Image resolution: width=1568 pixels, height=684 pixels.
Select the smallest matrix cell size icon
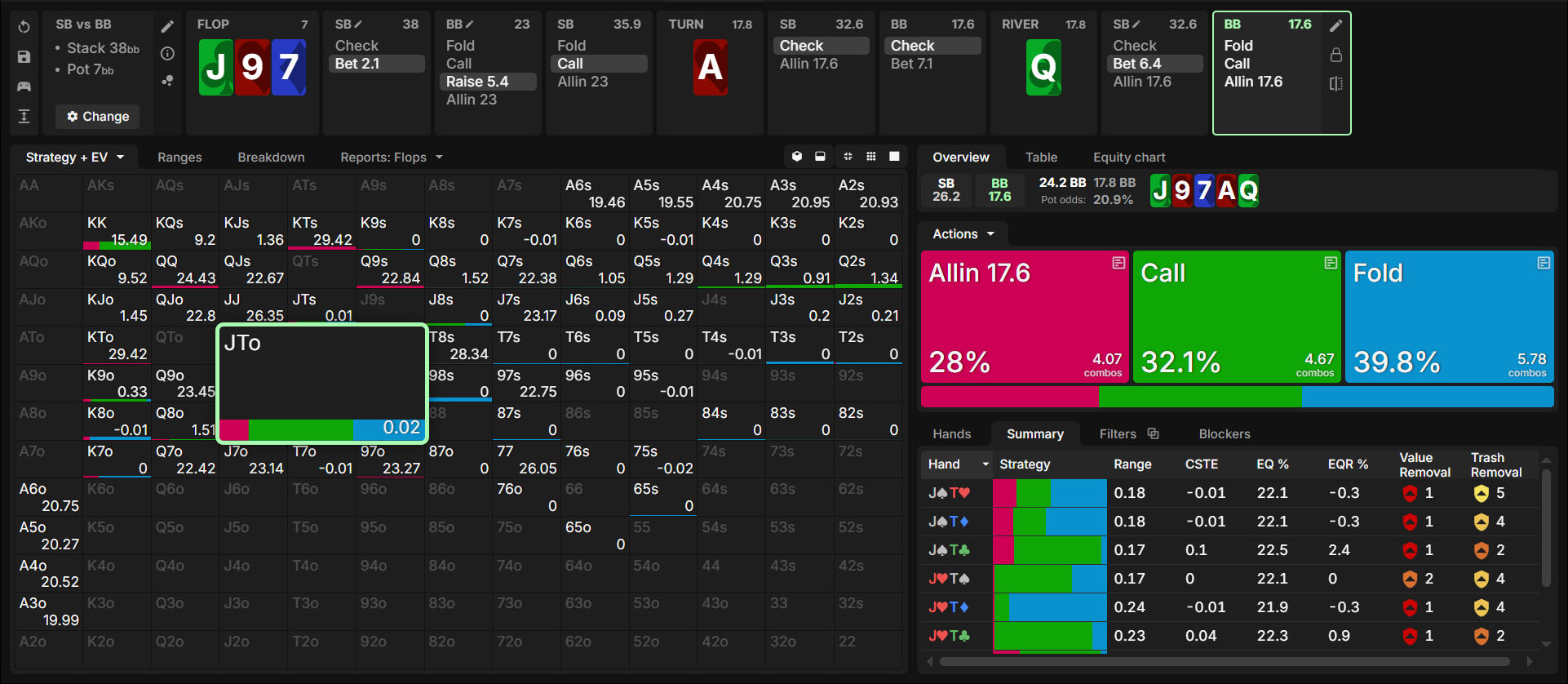click(848, 157)
